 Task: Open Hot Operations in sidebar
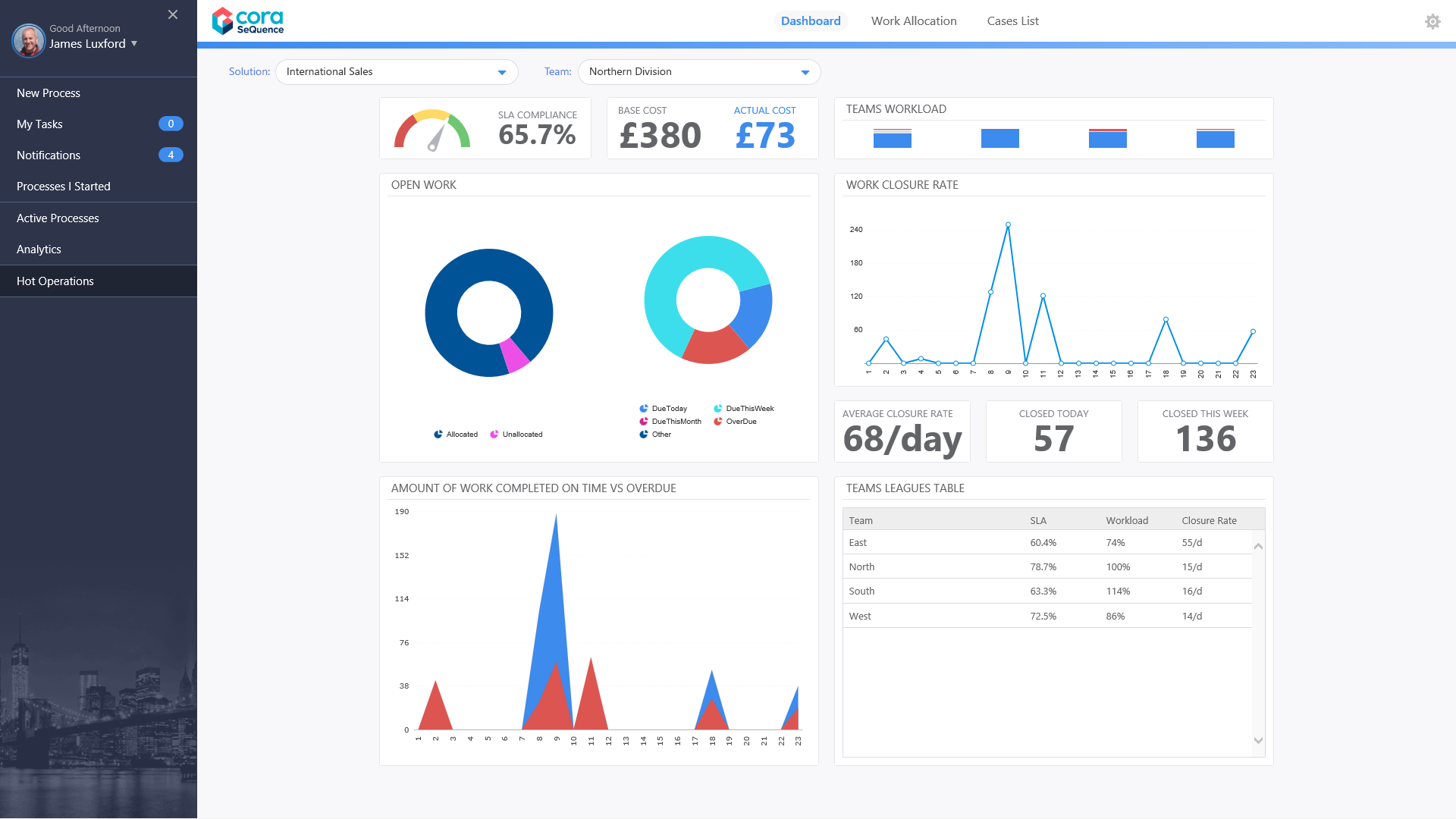55,281
